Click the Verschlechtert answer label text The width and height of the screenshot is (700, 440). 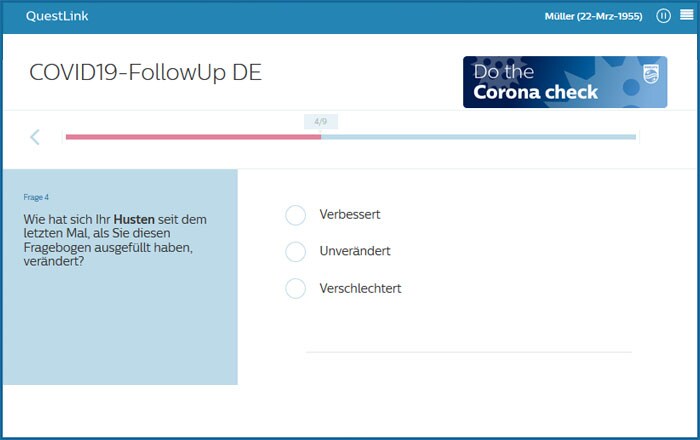point(360,288)
